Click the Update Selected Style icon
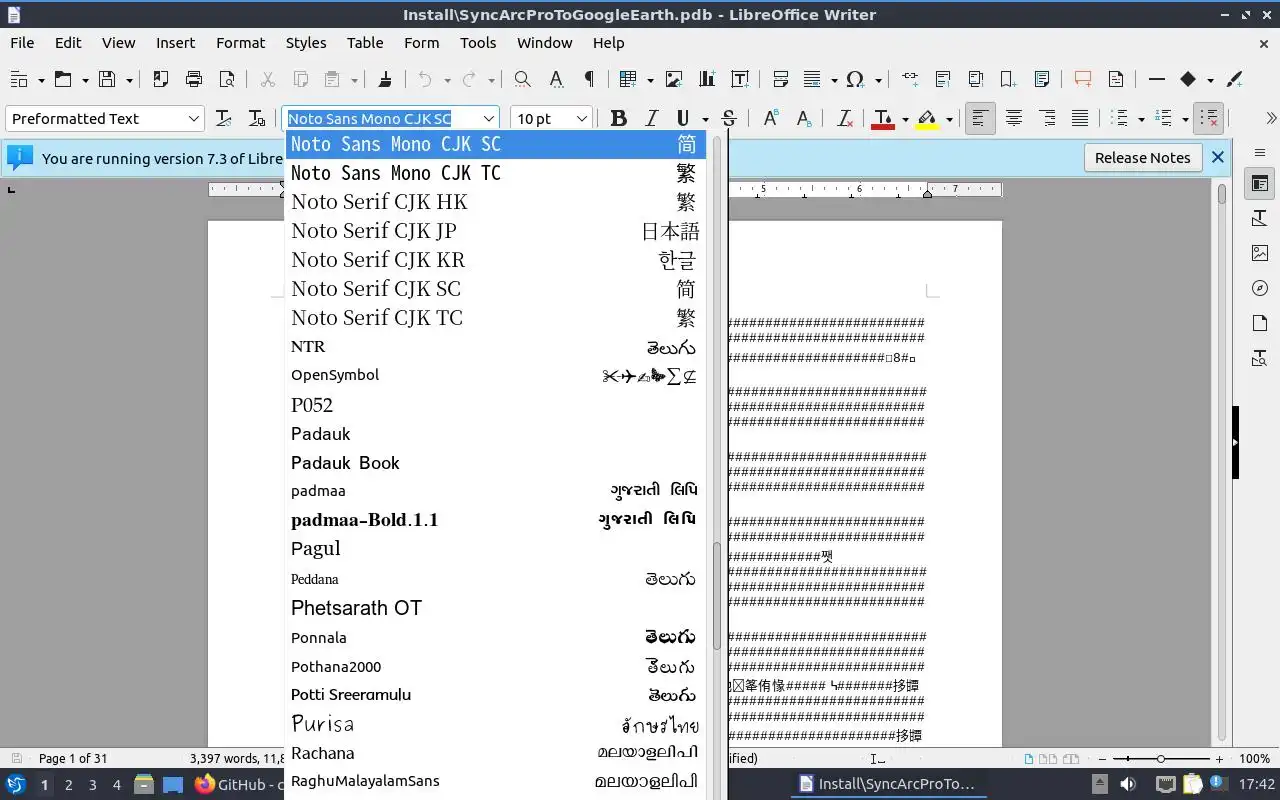Image resolution: width=1280 pixels, height=800 pixels. tap(224, 119)
